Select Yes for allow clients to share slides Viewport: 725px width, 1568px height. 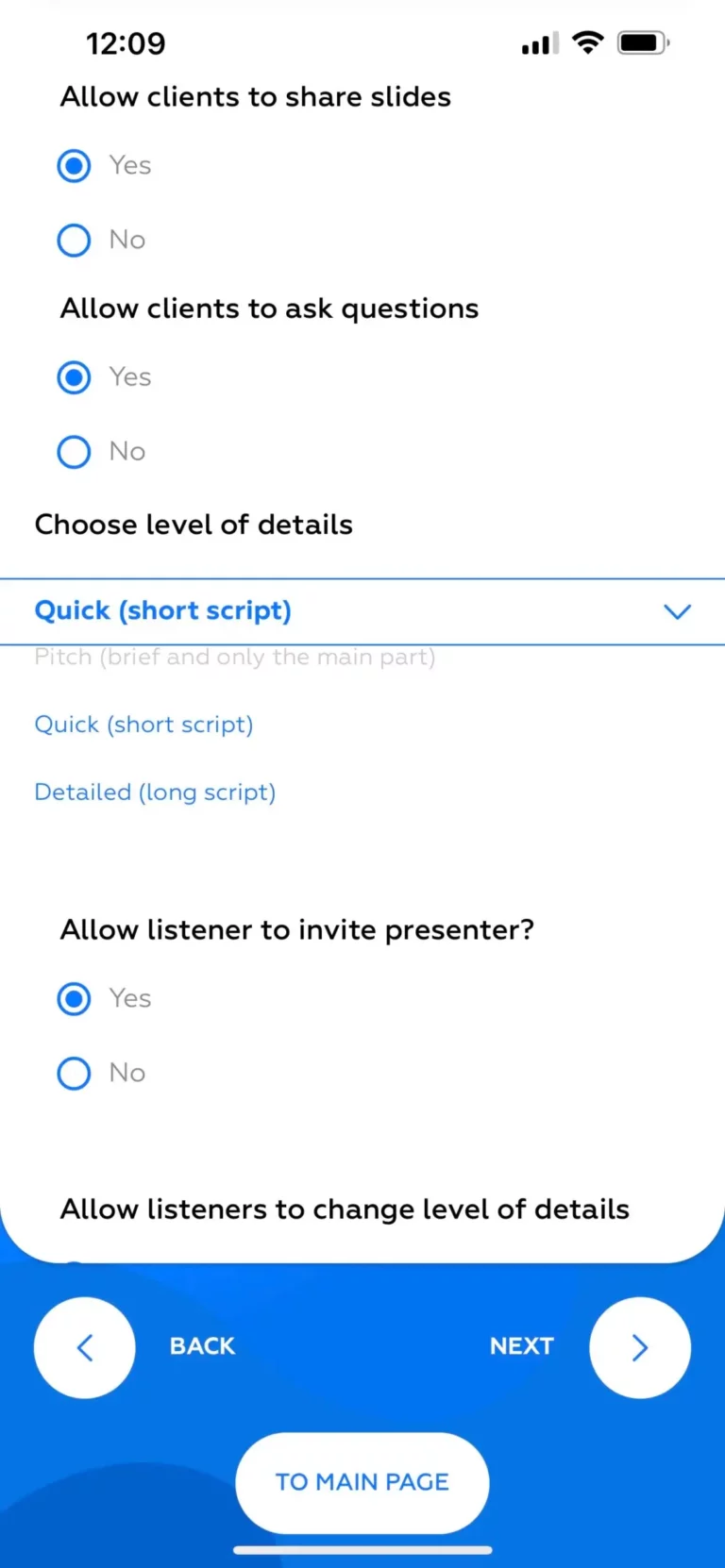pos(75,166)
